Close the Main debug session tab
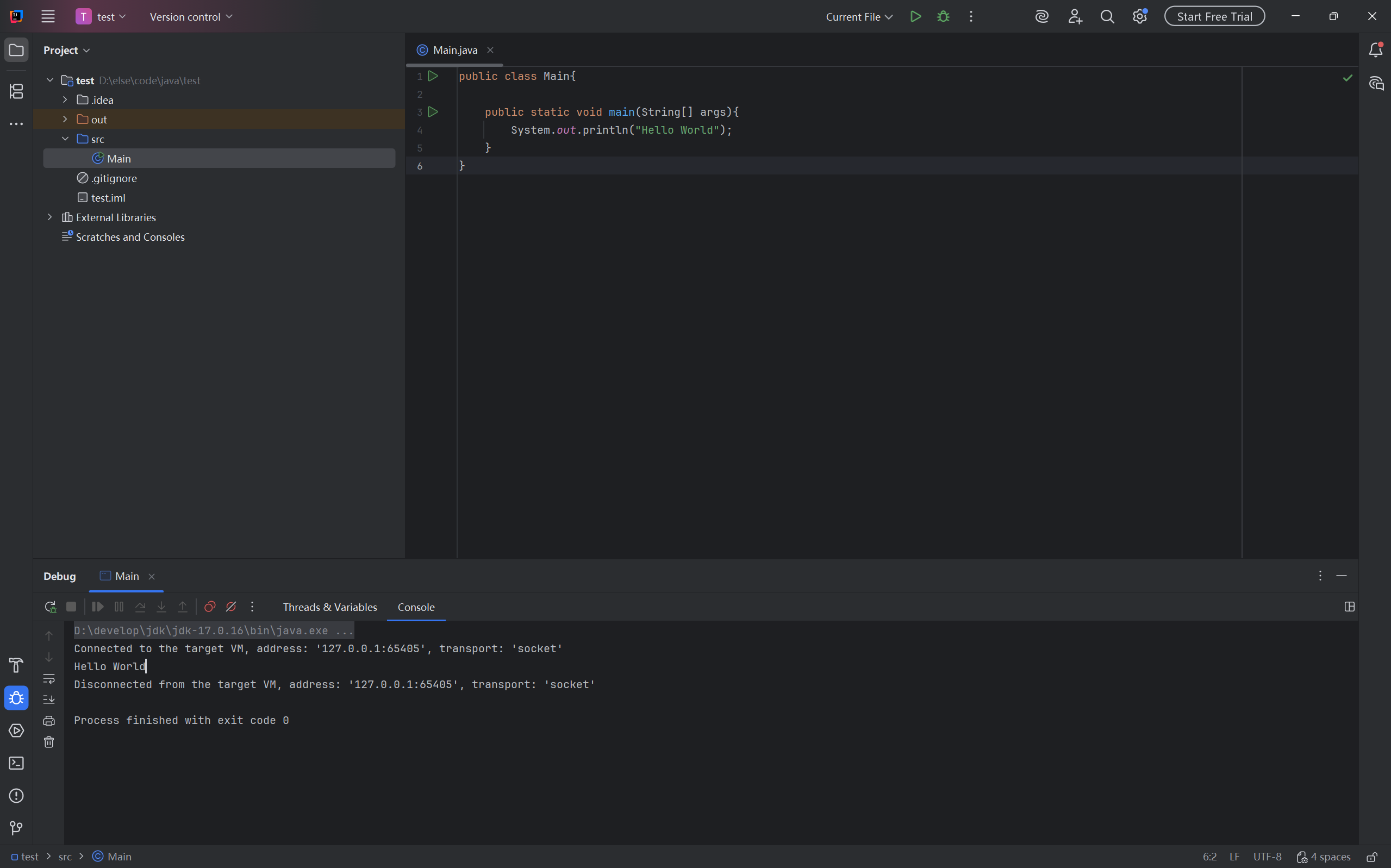 point(152,576)
